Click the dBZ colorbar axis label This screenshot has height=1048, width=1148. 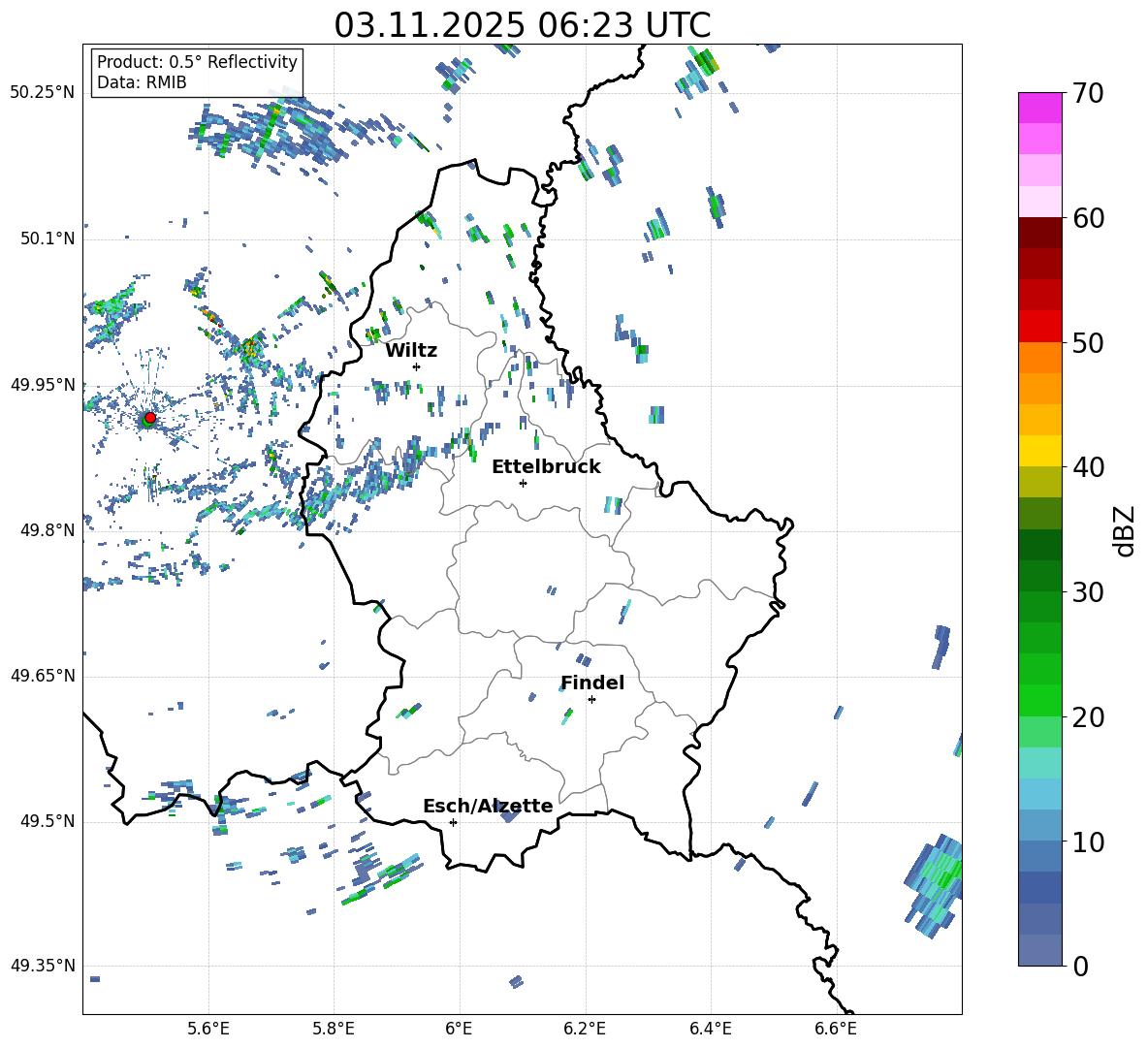[x=1124, y=530]
